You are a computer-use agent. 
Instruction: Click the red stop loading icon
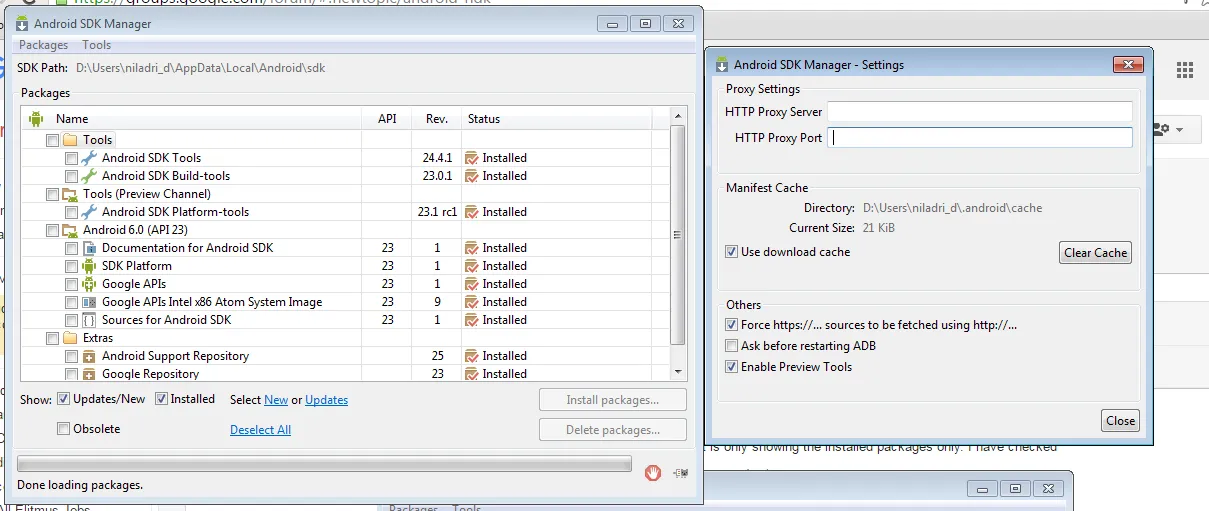coord(653,473)
